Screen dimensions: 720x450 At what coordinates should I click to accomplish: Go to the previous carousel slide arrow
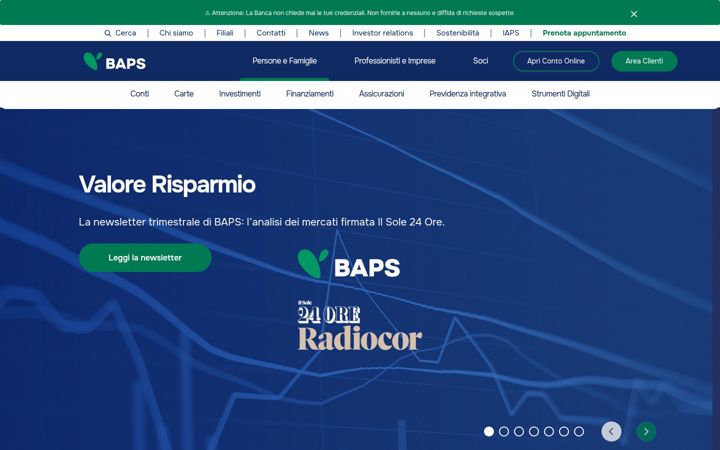pyautogui.click(x=611, y=431)
